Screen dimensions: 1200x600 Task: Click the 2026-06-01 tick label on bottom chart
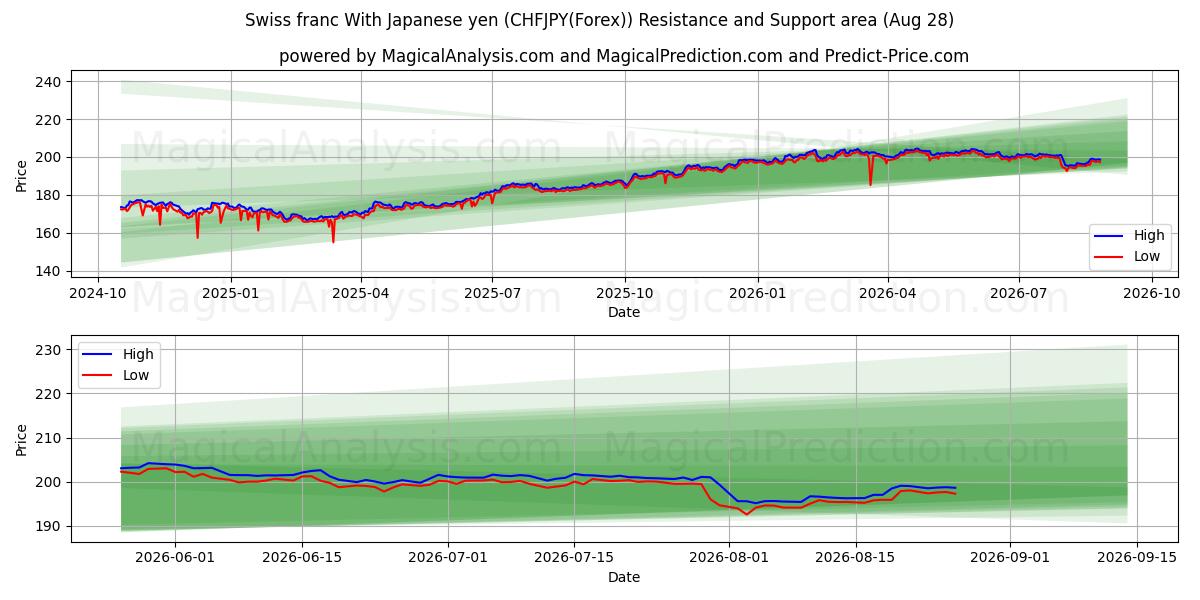pyautogui.click(x=175, y=558)
